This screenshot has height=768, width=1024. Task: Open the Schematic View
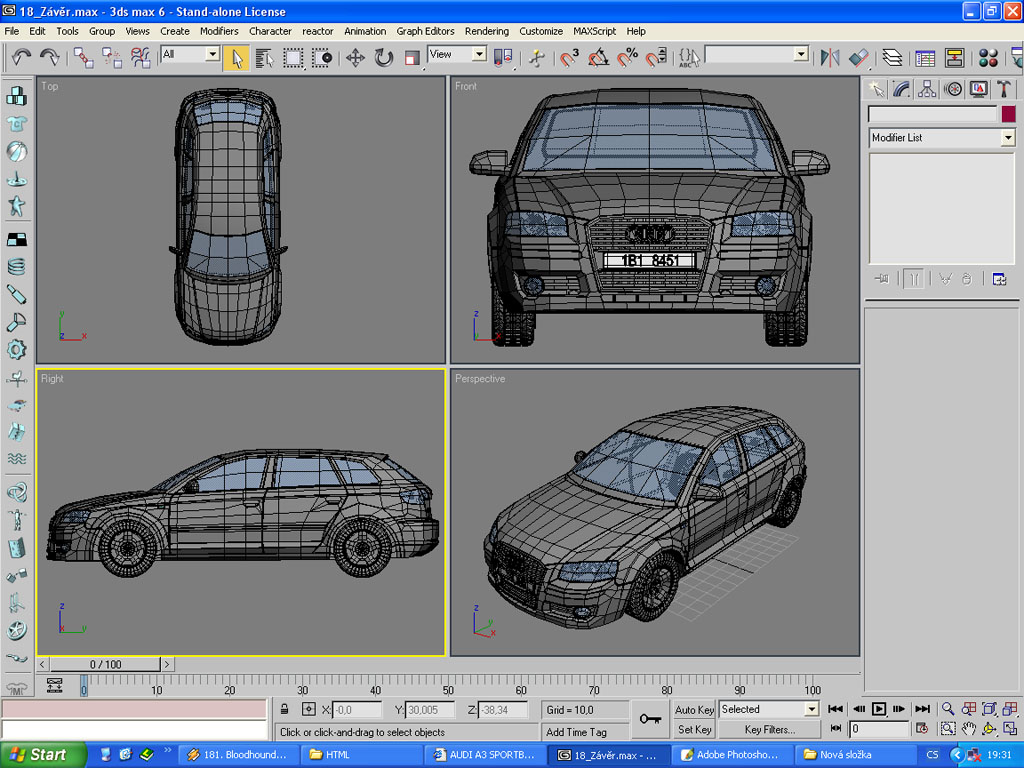tap(954, 58)
